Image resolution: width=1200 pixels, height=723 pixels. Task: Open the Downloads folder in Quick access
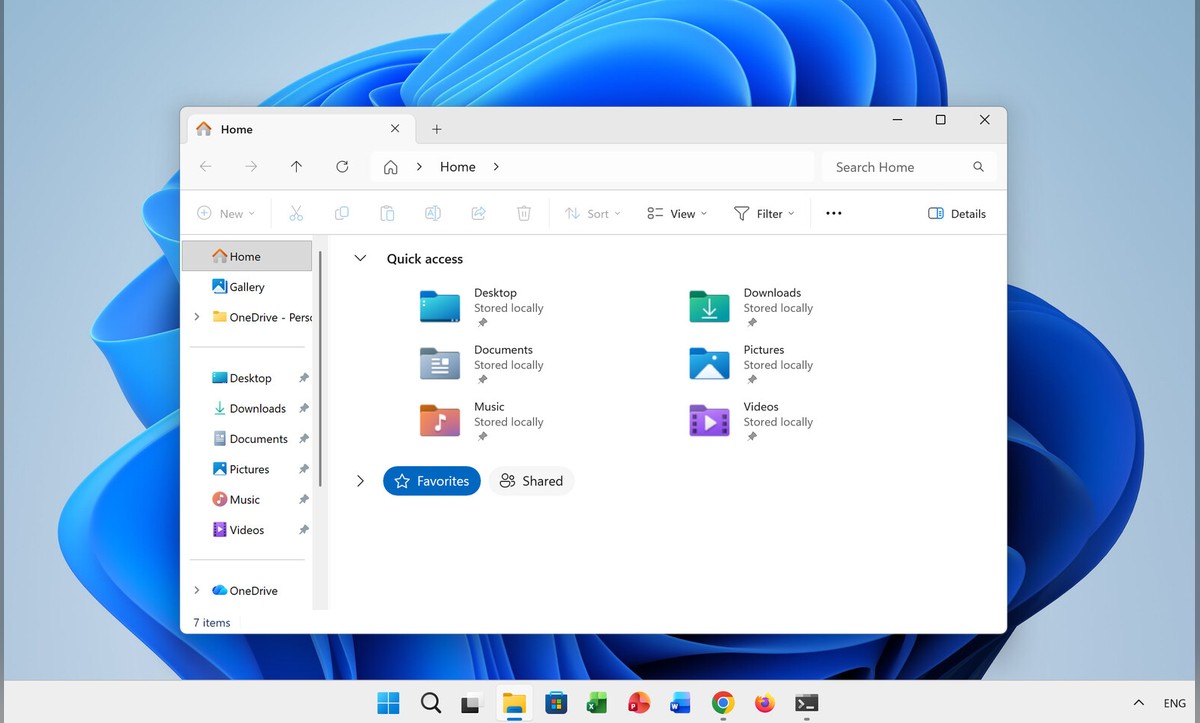[x=709, y=306]
